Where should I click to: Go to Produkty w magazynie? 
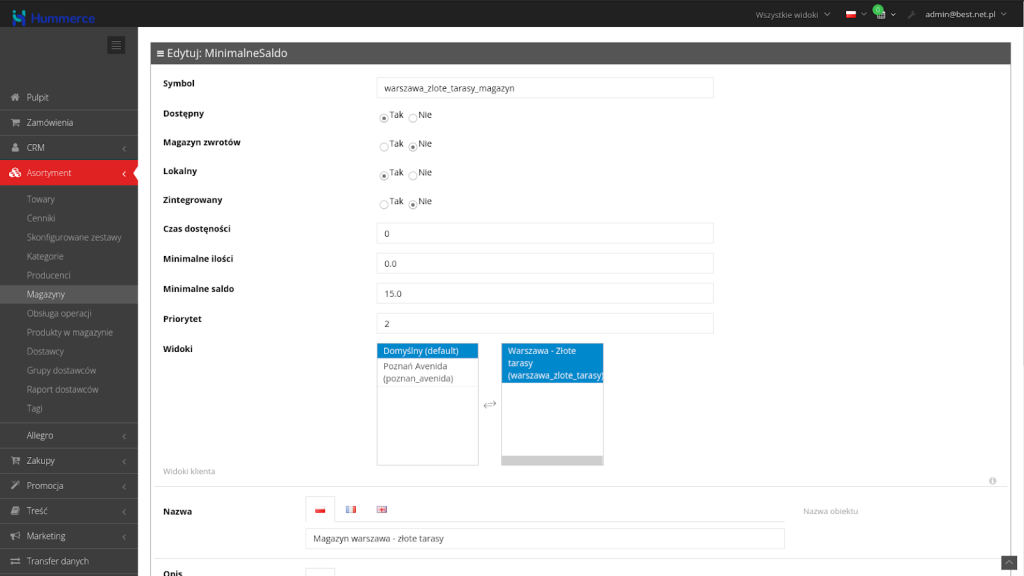(70, 332)
